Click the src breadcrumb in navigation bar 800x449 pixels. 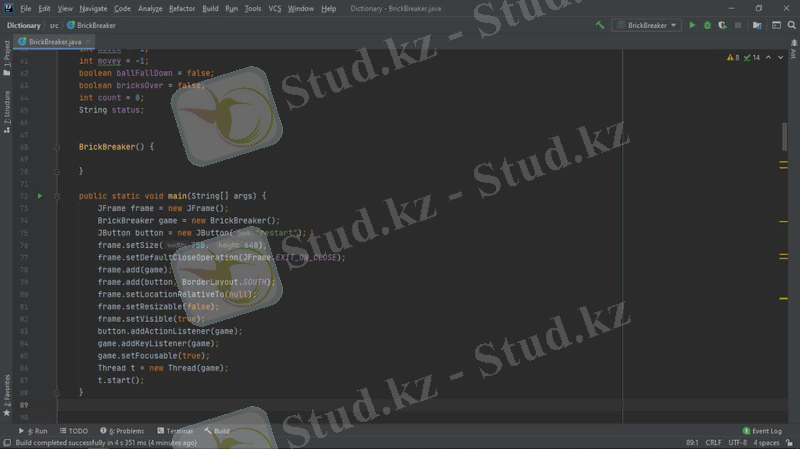(x=55, y=25)
